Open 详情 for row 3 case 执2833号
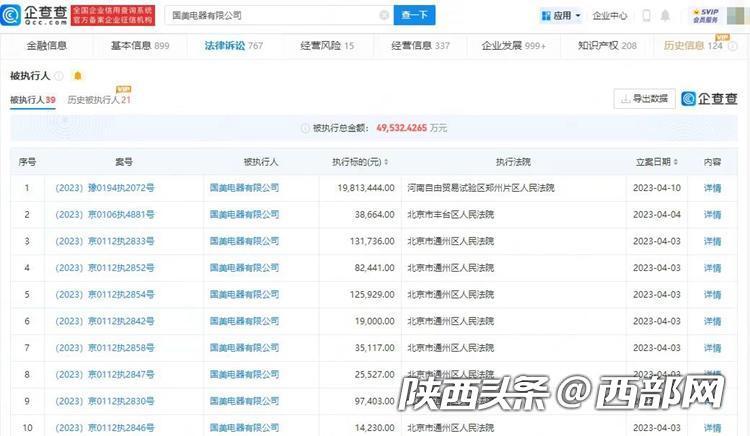The width and height of the screenshot is (750, 436). point(712,242)
